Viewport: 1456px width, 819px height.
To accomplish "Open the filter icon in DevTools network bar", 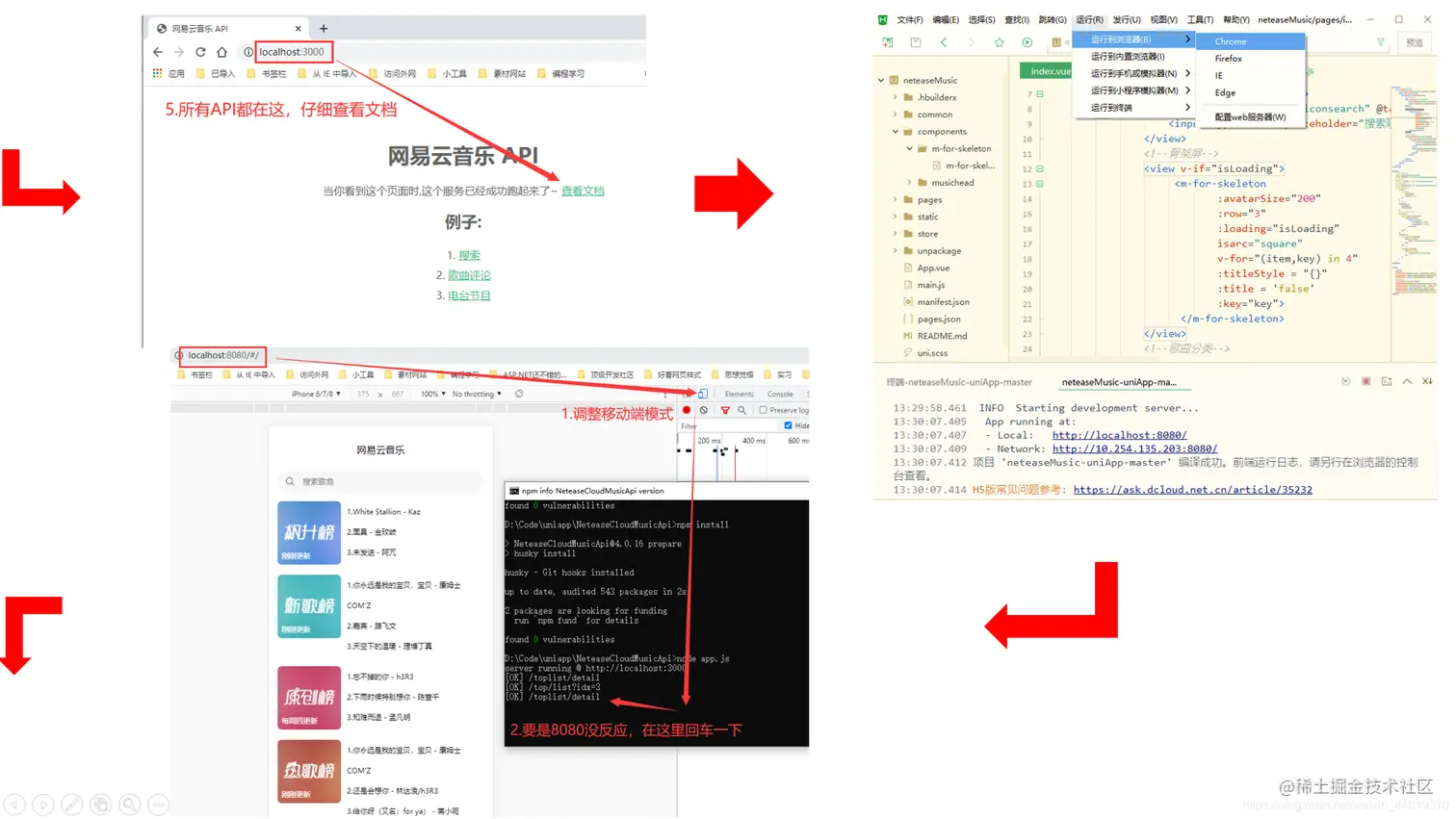I will click(725, 411).
